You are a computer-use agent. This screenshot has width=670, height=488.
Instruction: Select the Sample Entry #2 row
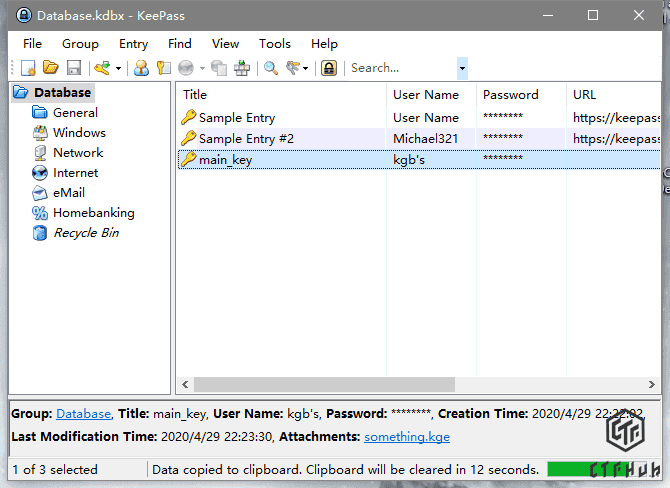(246, 138)
